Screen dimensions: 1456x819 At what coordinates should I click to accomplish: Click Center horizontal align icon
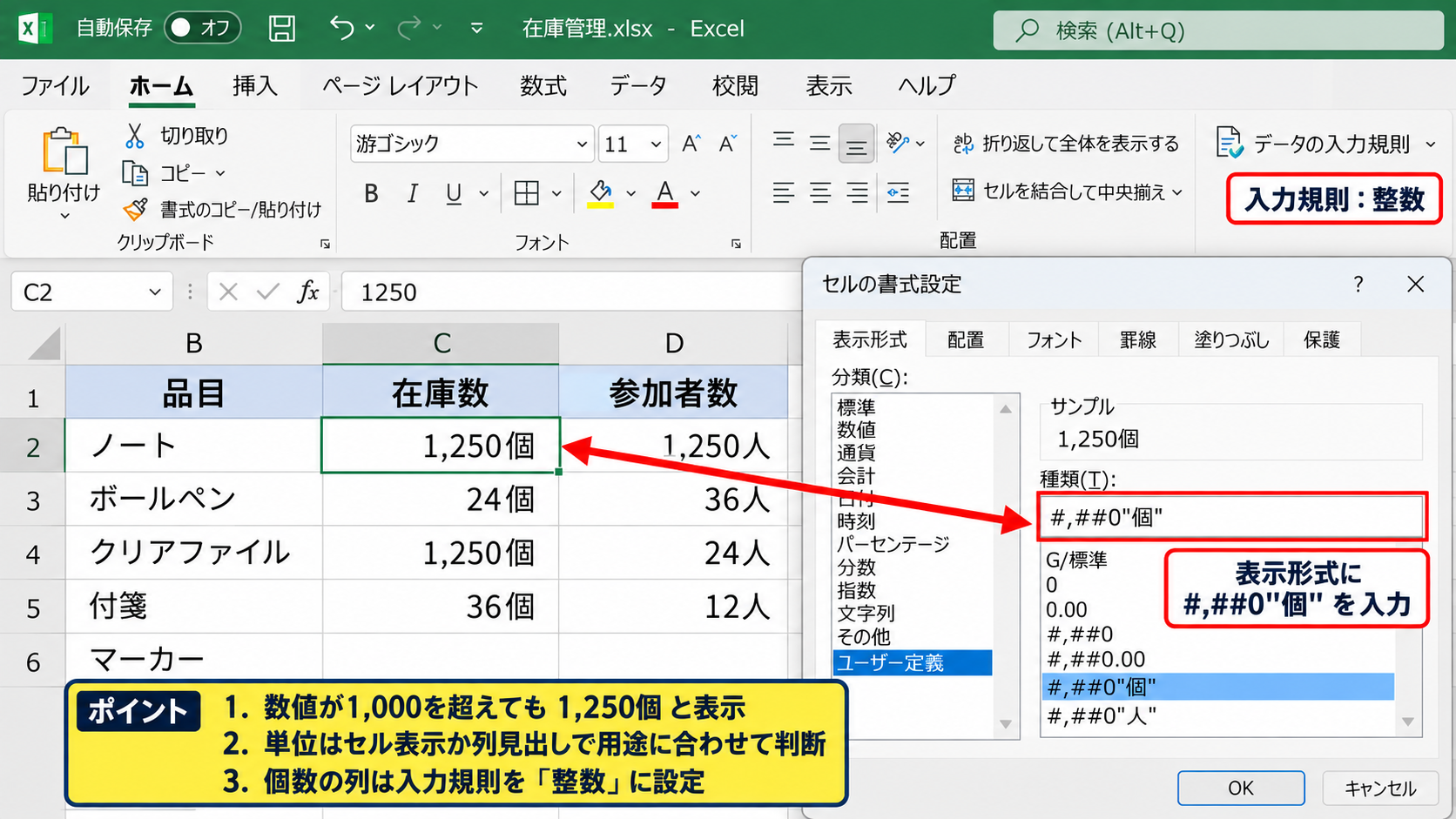[820, 192]
